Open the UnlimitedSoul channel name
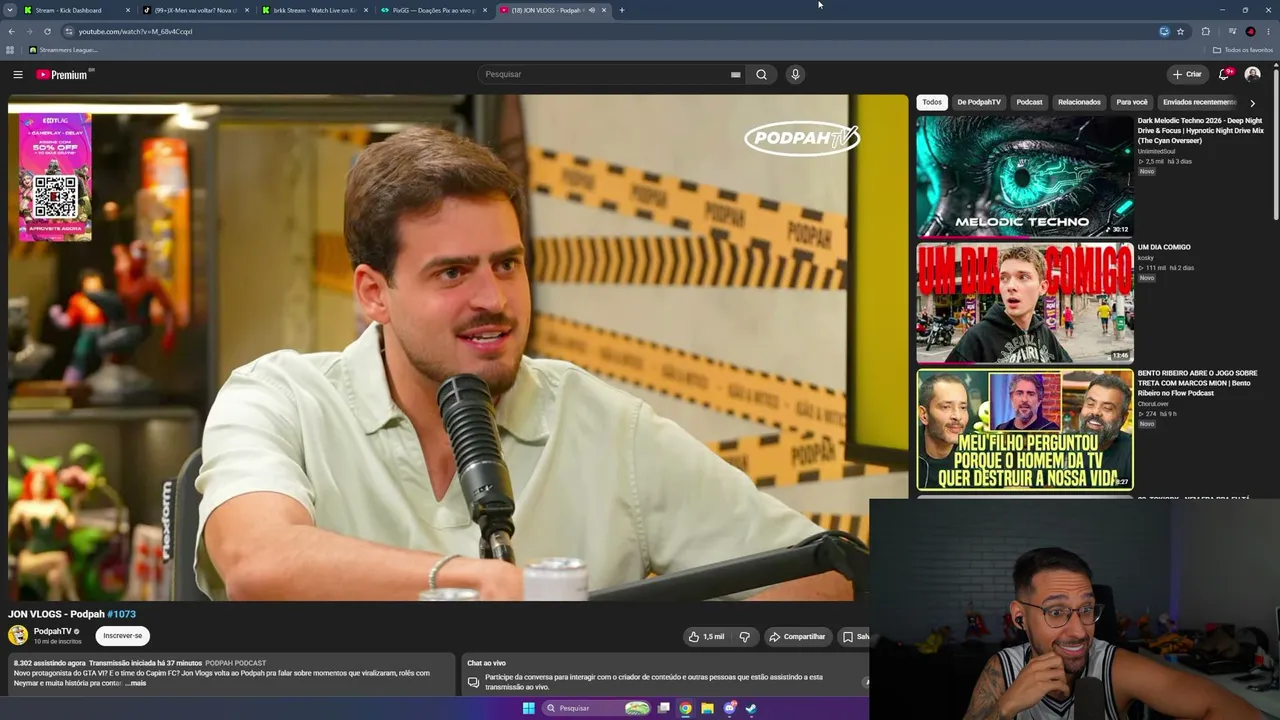The height and width of the screenshot is (720, 1280). [1156, 151]
